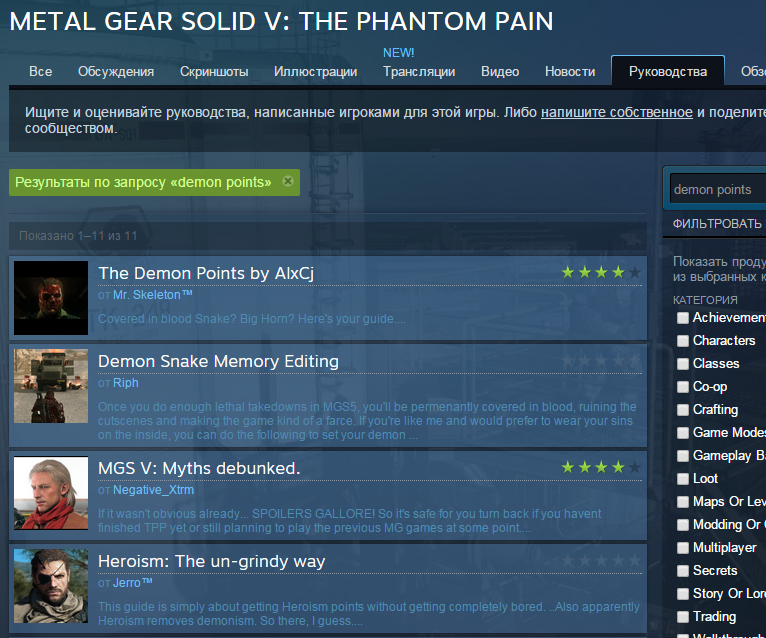Click star rating of The Demon Points guide
Viewport: 766px width, 638px height.
click(x=601, y=272)
